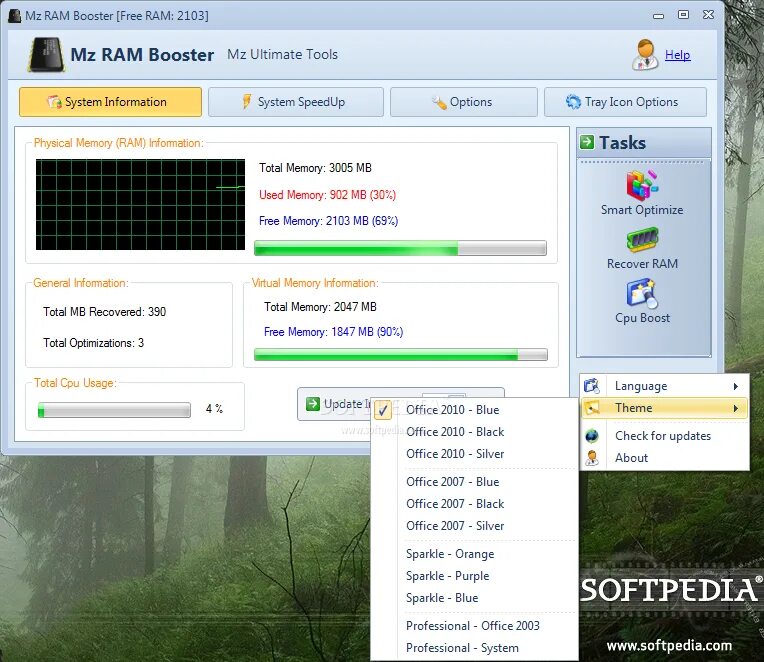The height and width of the screenshot is (662, 764).
Task: Click Free Memory: 1847 MB (90%) text
Action: tap(333, 332)
